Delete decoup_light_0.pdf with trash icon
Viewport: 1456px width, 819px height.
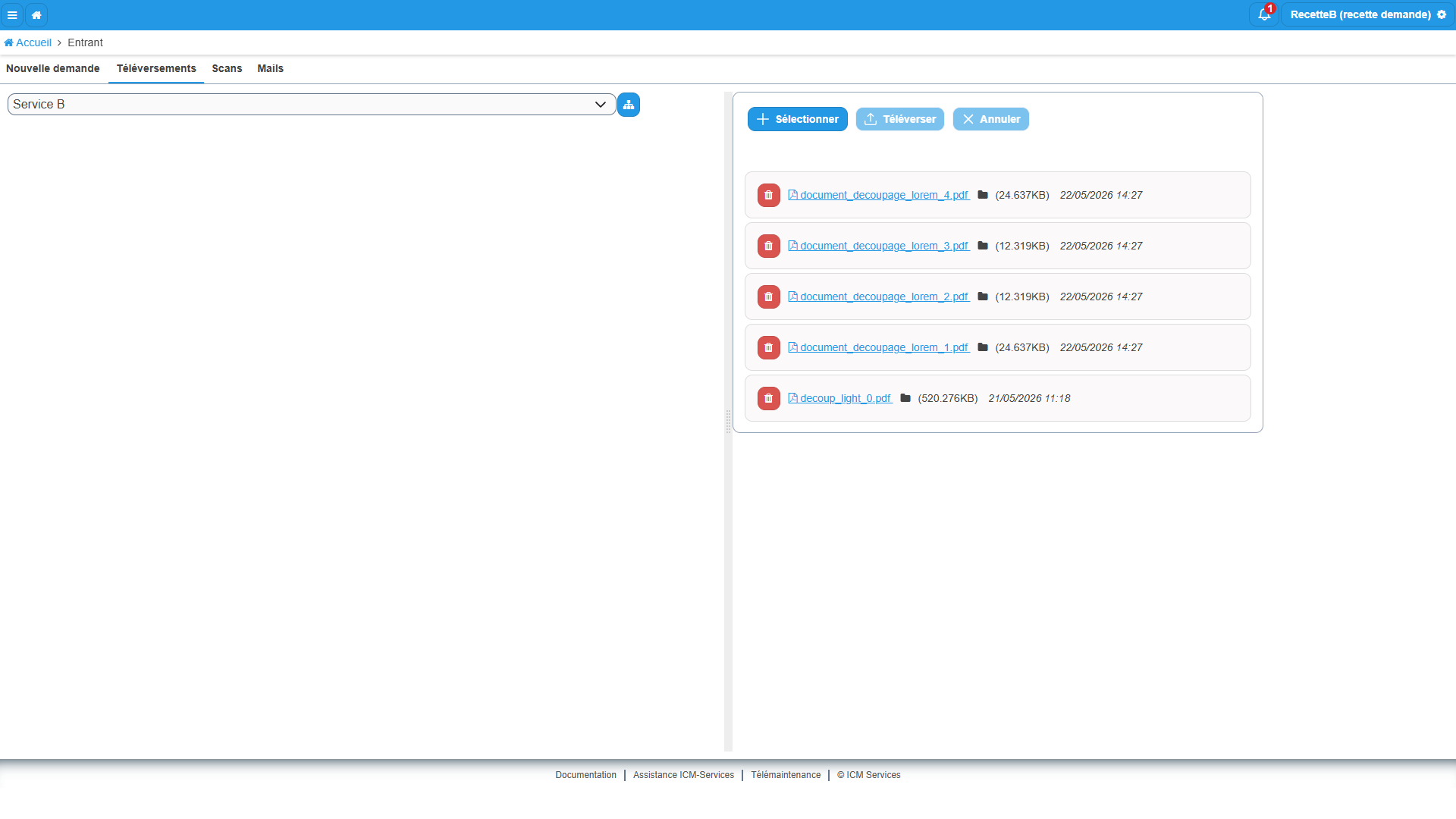click(769, 398)
